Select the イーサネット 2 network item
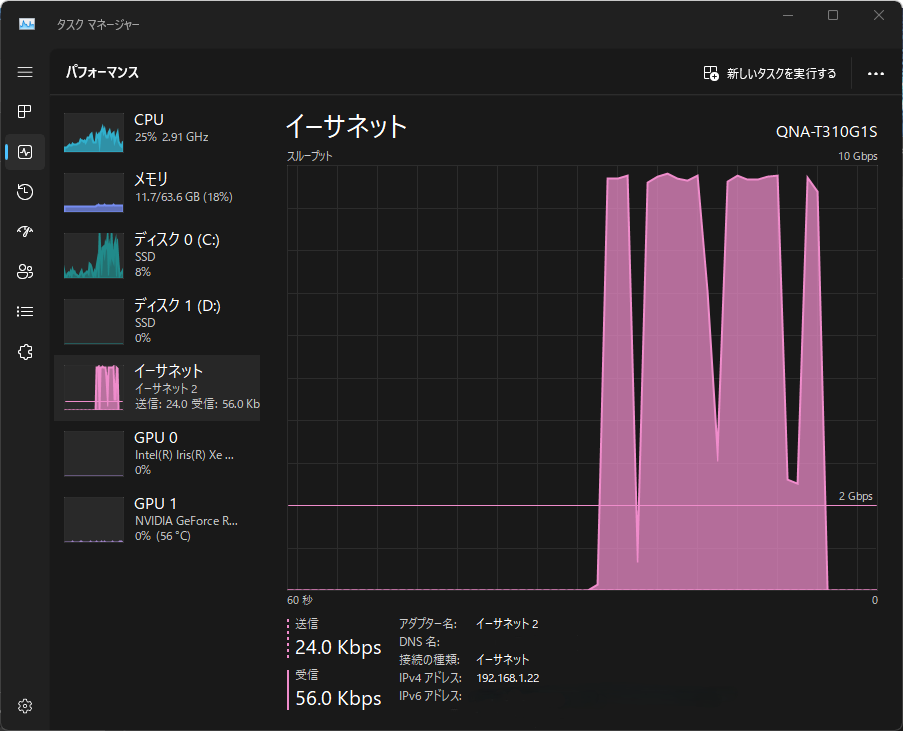Screen dimensions: 903x731 [157, 388]
